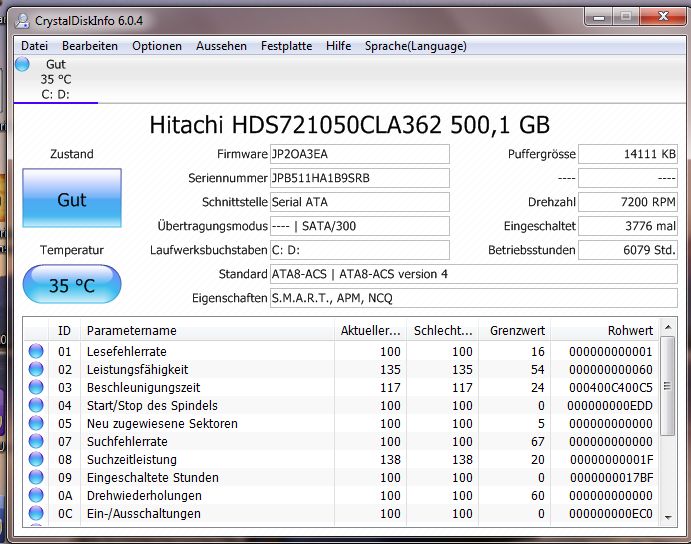Click the Zustand label
Screen dimensions: 691x544
(72, 154)
